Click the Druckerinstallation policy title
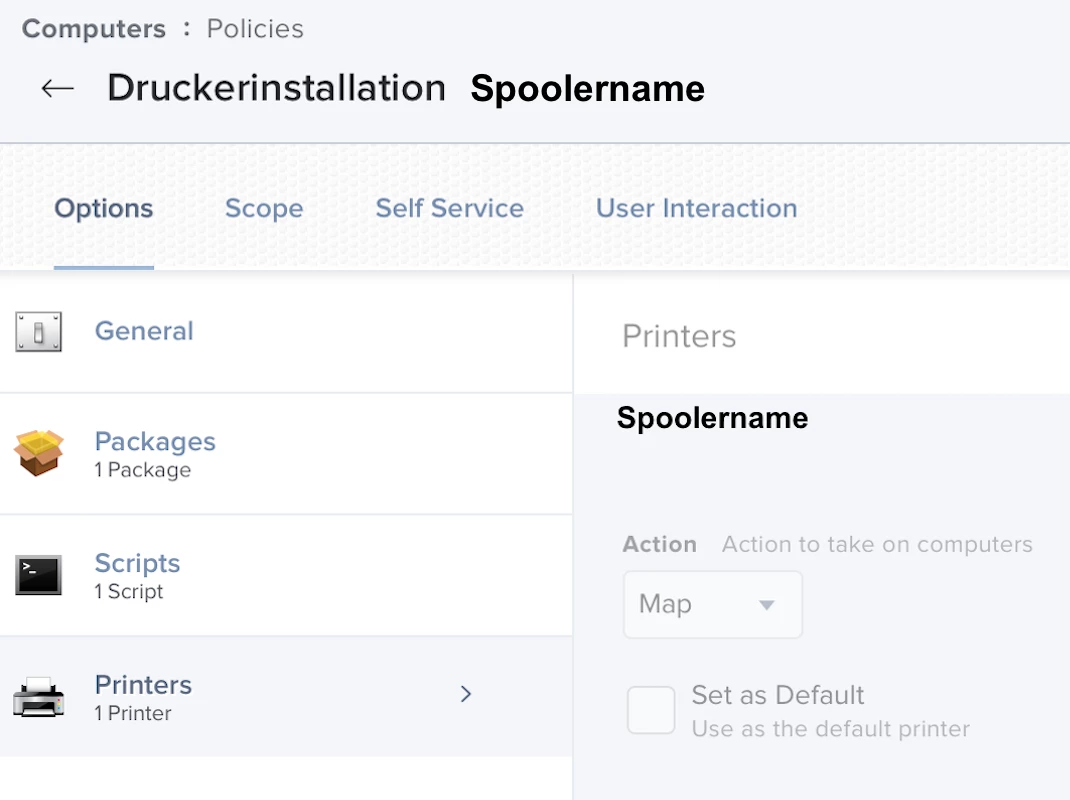1070x800 pixels. pyautogui.click(x=276, y=88)
